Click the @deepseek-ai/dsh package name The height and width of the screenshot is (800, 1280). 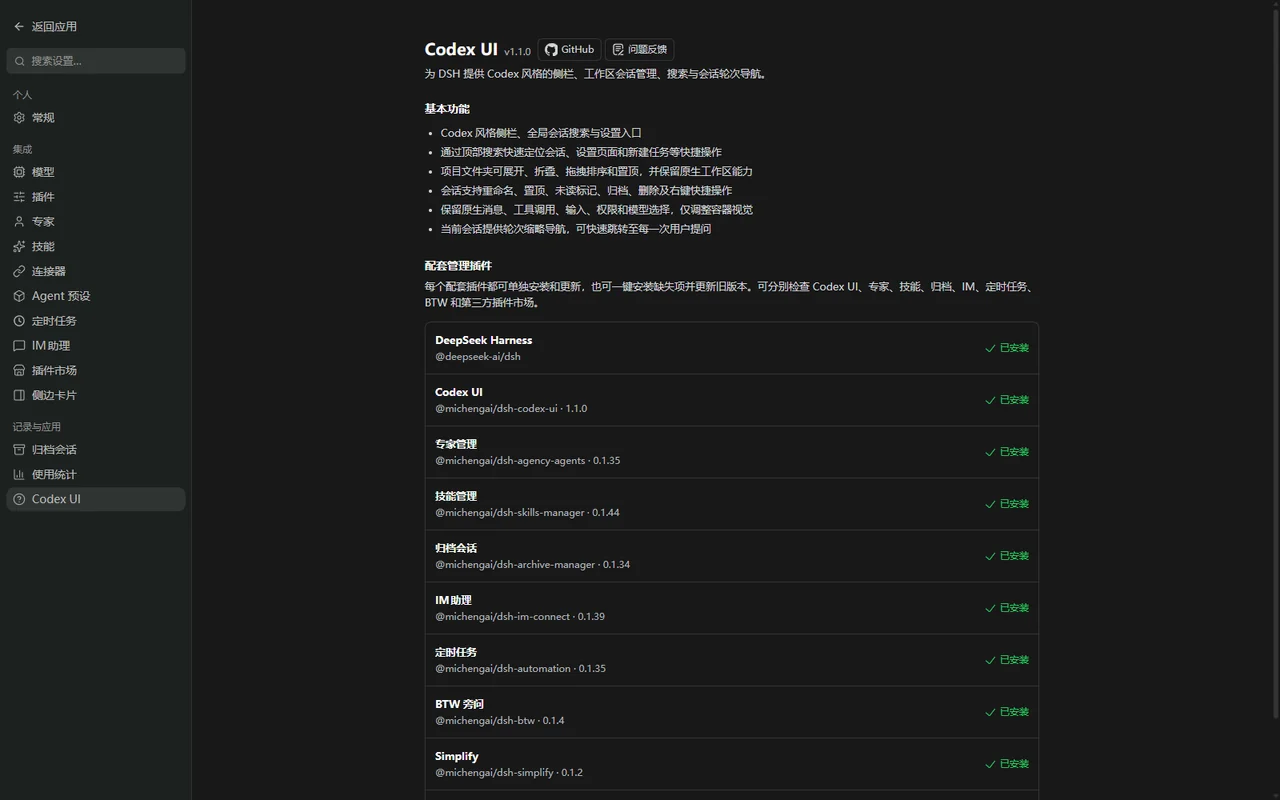coord(478,357)
